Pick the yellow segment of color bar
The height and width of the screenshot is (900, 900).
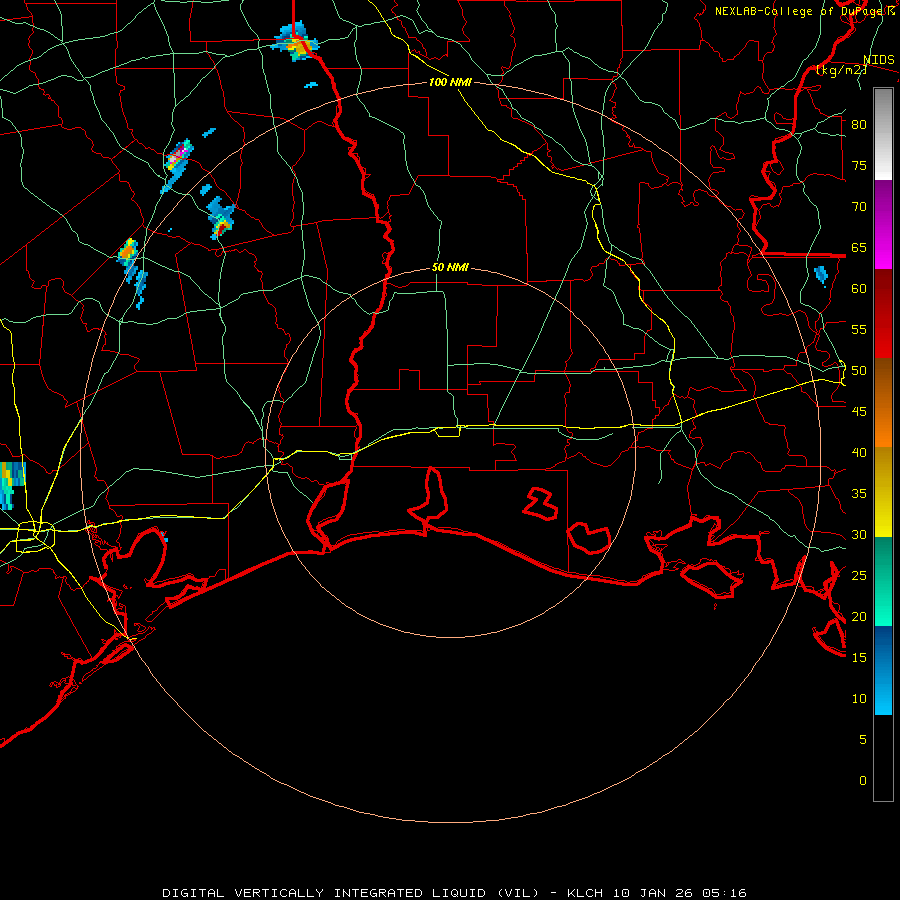click(x=883, y=492)
